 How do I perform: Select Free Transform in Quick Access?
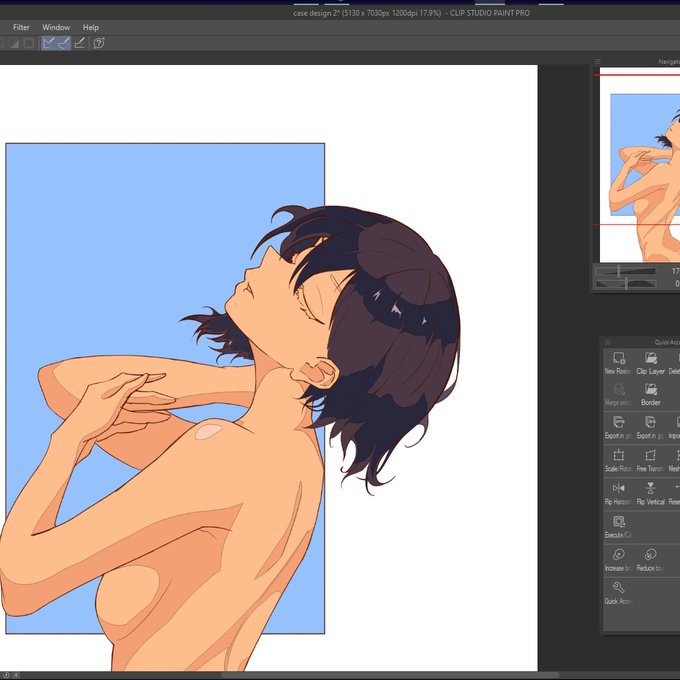pos(650,460)
